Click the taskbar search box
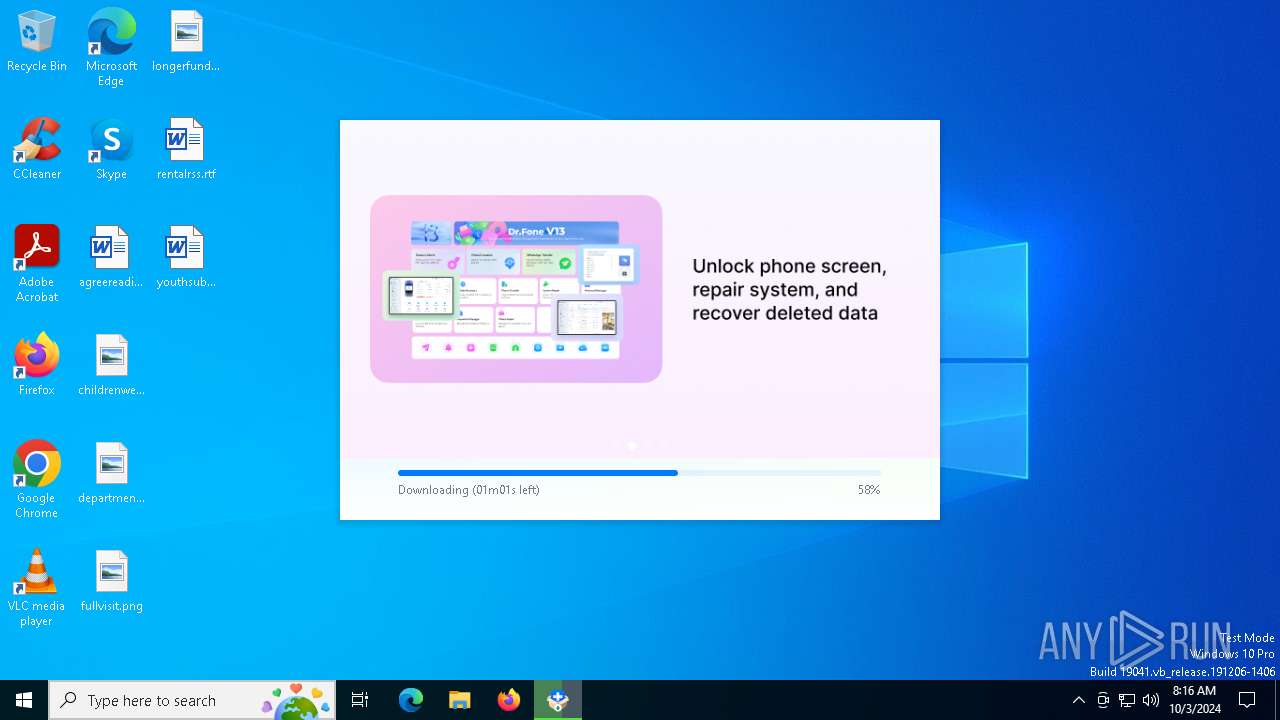Screen dimensions: 1280x720 pyautogui.click(x=192, y=700)
